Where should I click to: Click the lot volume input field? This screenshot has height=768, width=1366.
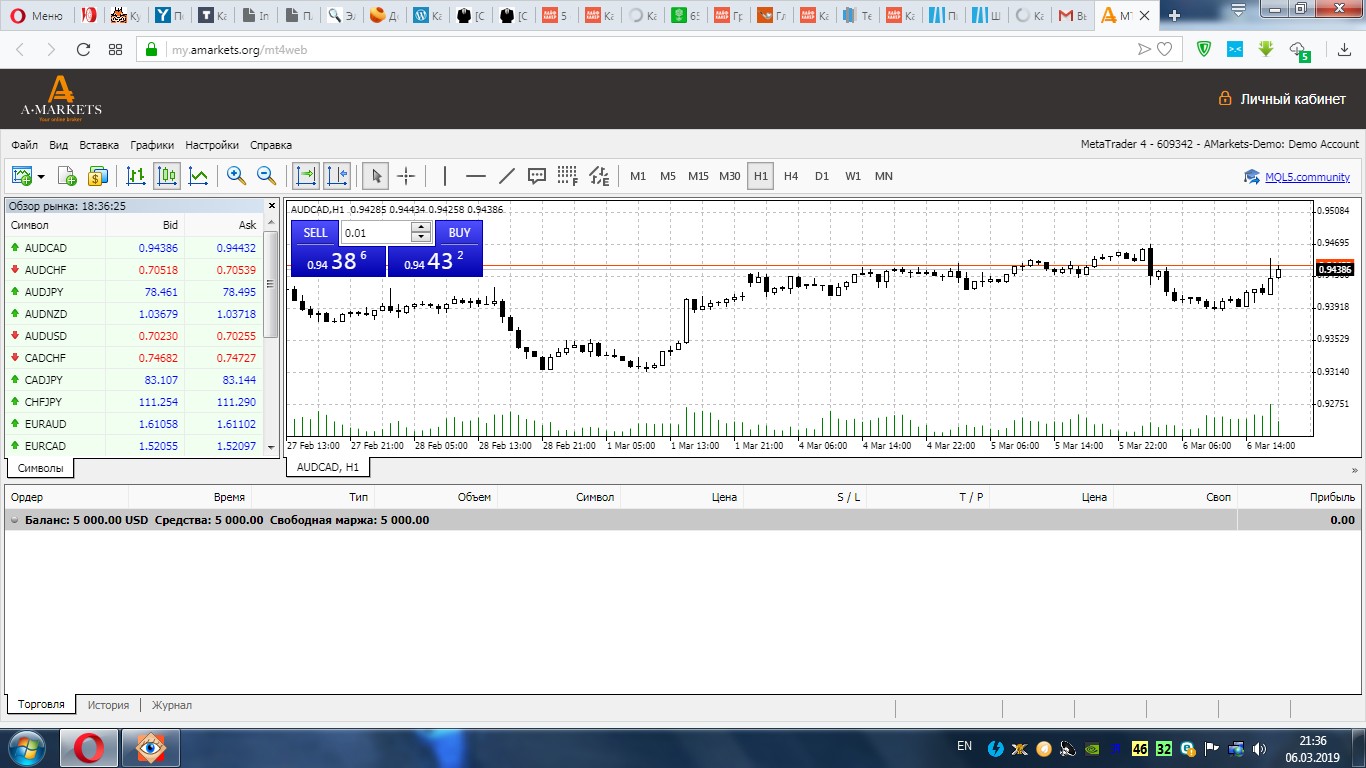376,233
